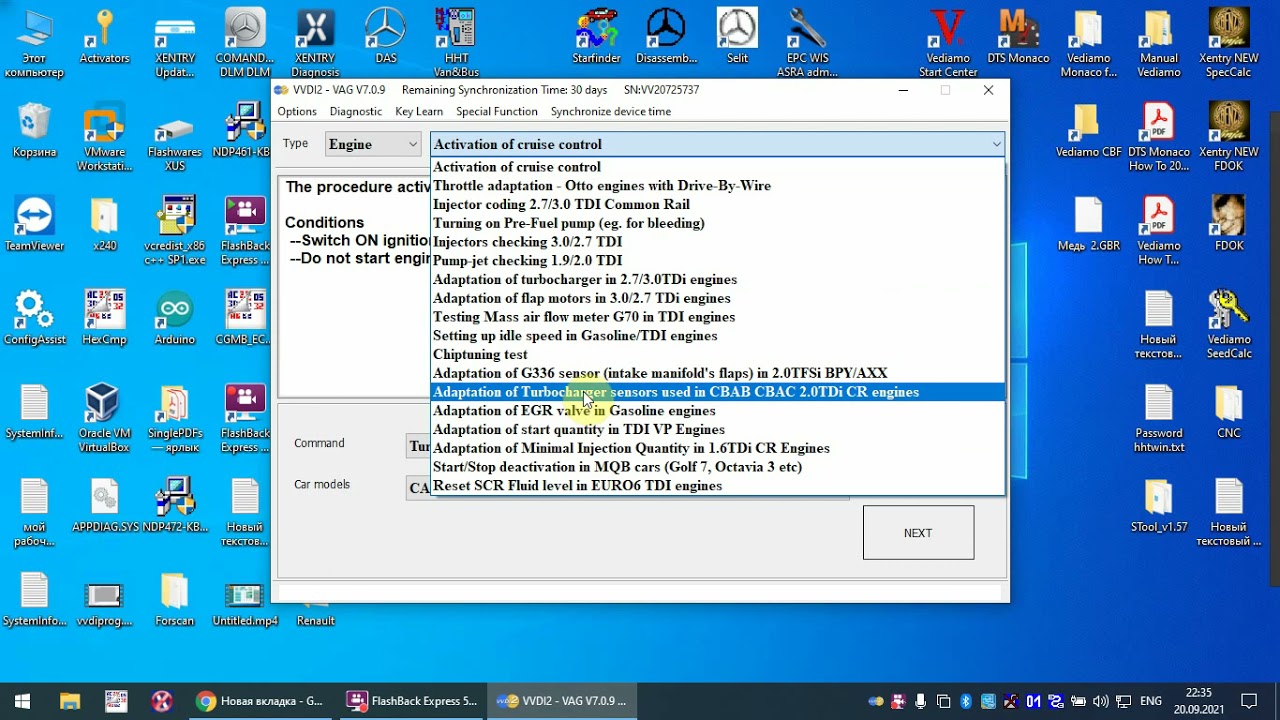Open the DTS Monaco desktop icon
Viewport: 1280px width, 720px height.
coord(1018,36)
